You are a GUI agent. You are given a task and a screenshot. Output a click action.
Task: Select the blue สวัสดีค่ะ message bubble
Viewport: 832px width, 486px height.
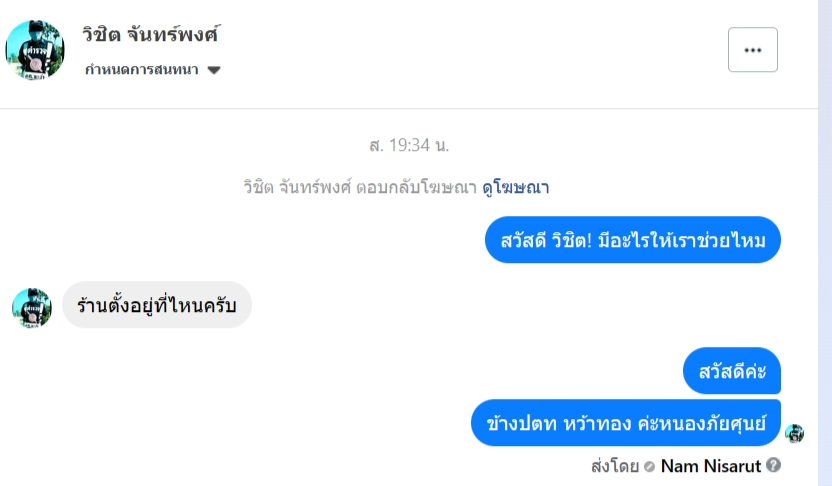click(732, 371)
